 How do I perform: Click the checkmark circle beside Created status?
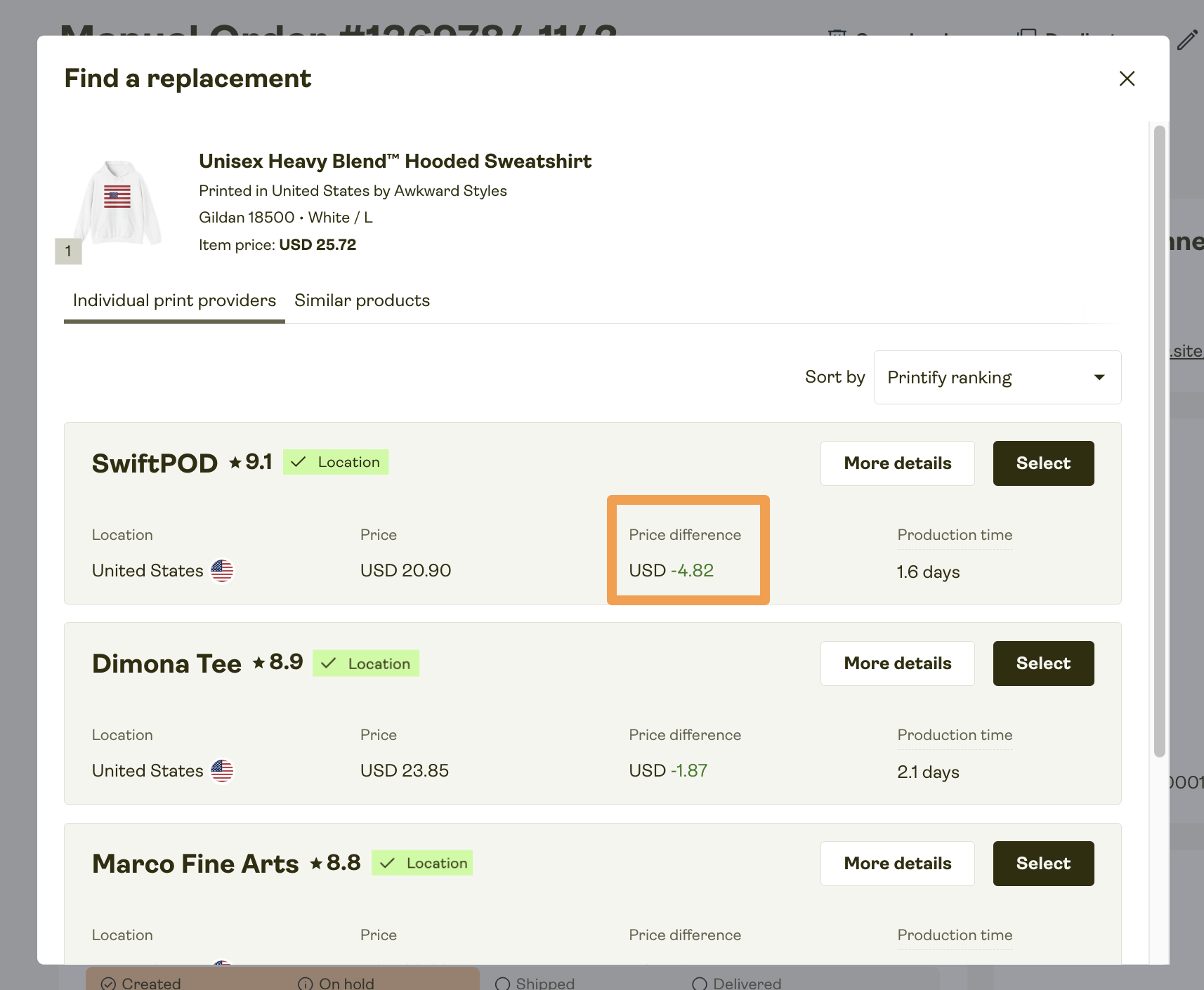coord(107,983)
